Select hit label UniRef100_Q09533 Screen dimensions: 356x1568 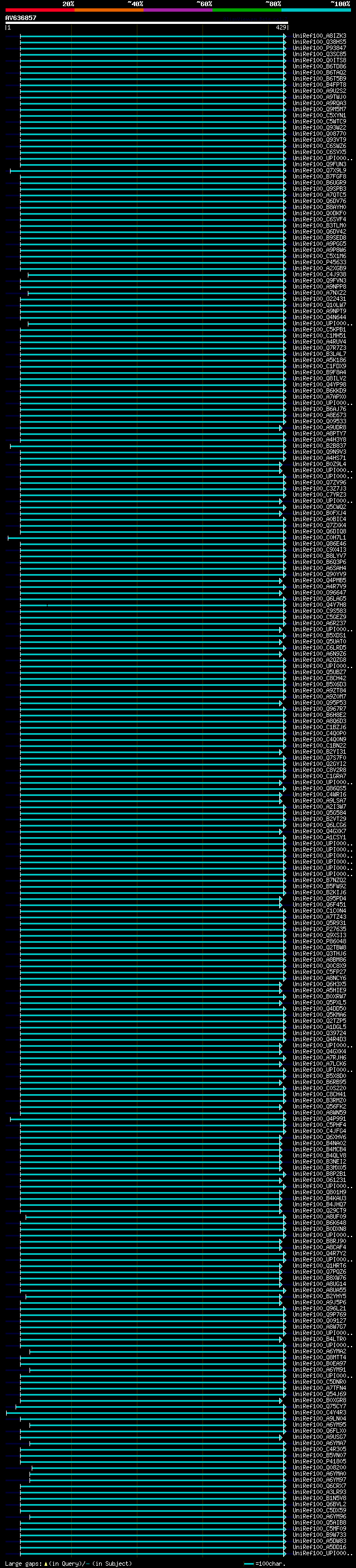pos(319,422)
